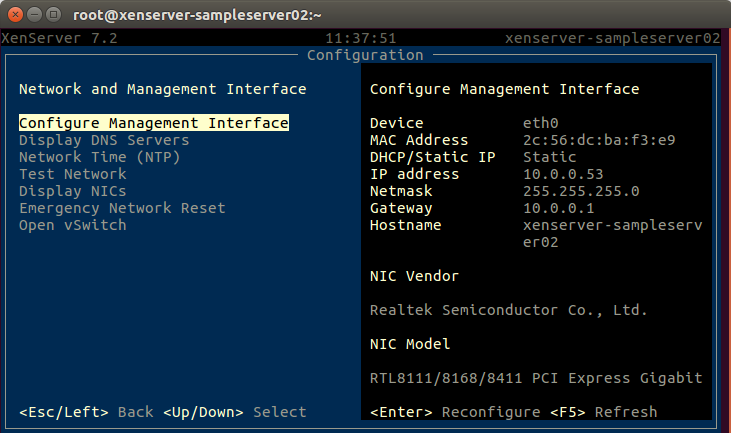Image resolution: width=731 pixels, height=433 pixels.
Task: Maximize the terminal window
Action: [54, 14]
